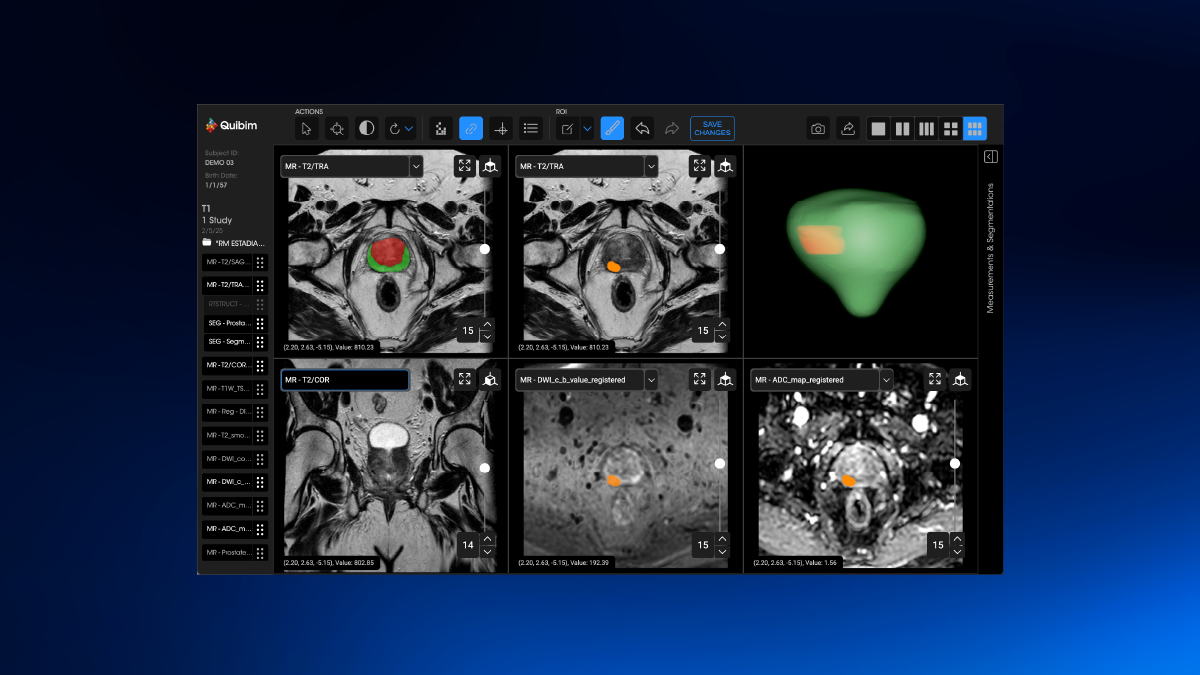Expand the ROI edit dropdown arrow

587,128
